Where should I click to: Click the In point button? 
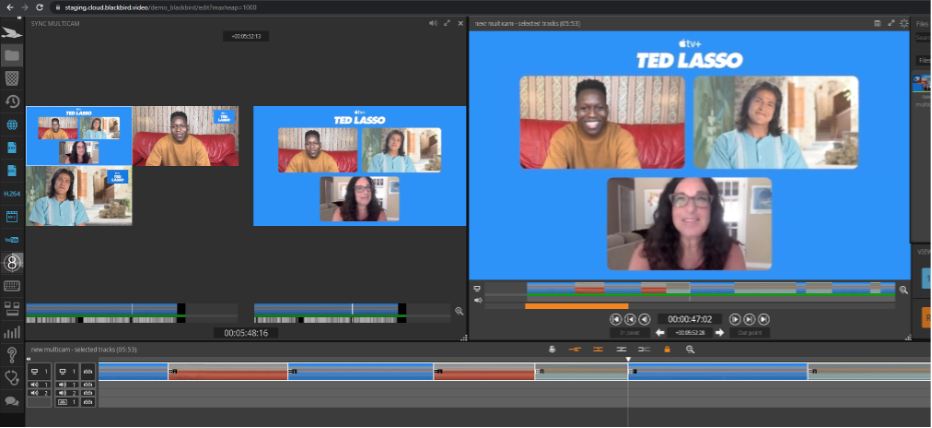coord(630,333)
